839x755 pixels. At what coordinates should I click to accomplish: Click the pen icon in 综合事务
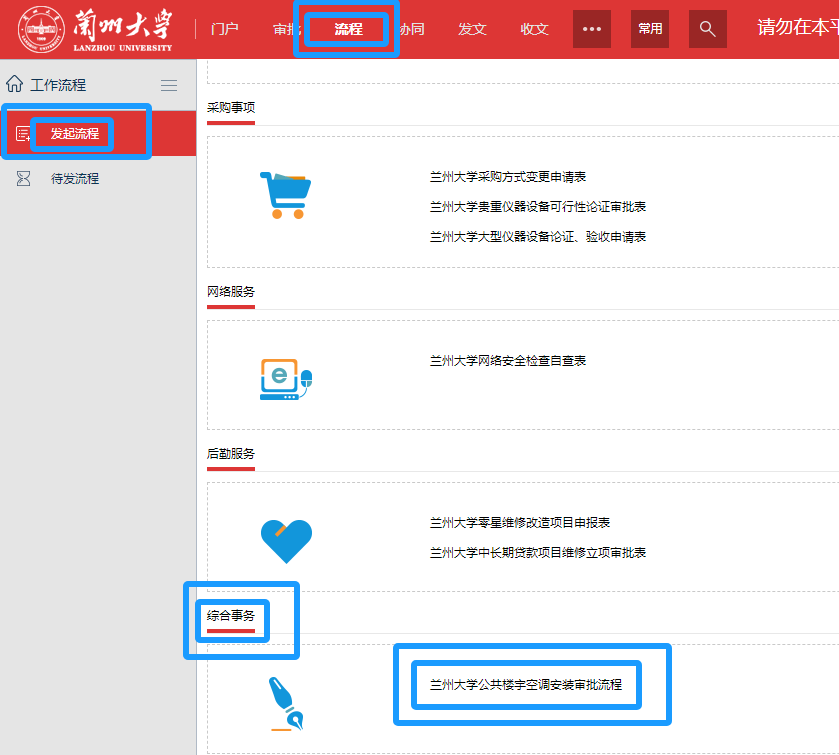[x=286, y=704]
